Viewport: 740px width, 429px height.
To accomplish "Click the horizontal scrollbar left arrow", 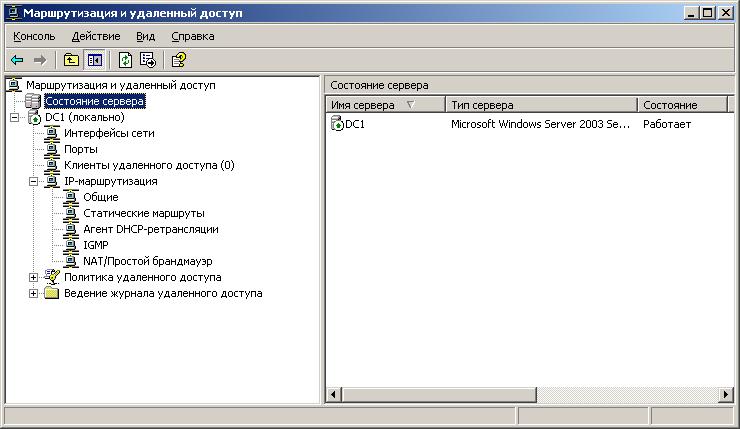I will tap(334, 394).
